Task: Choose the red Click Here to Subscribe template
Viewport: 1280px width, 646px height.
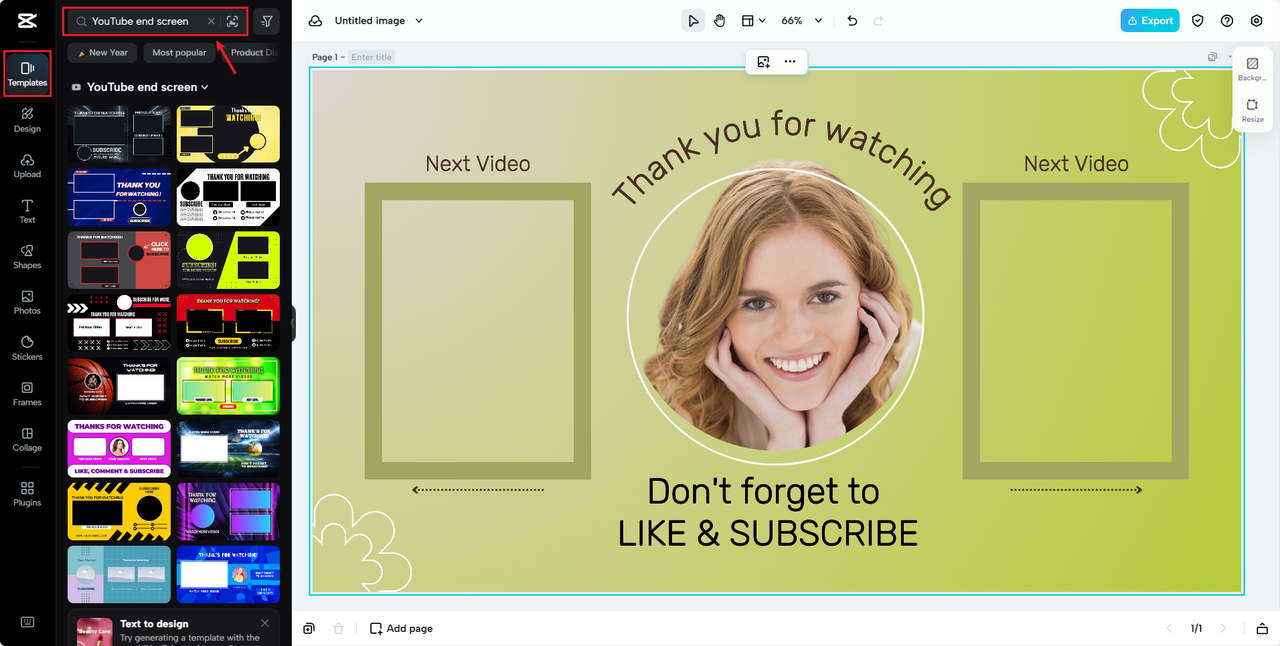Action: (119, 260)
